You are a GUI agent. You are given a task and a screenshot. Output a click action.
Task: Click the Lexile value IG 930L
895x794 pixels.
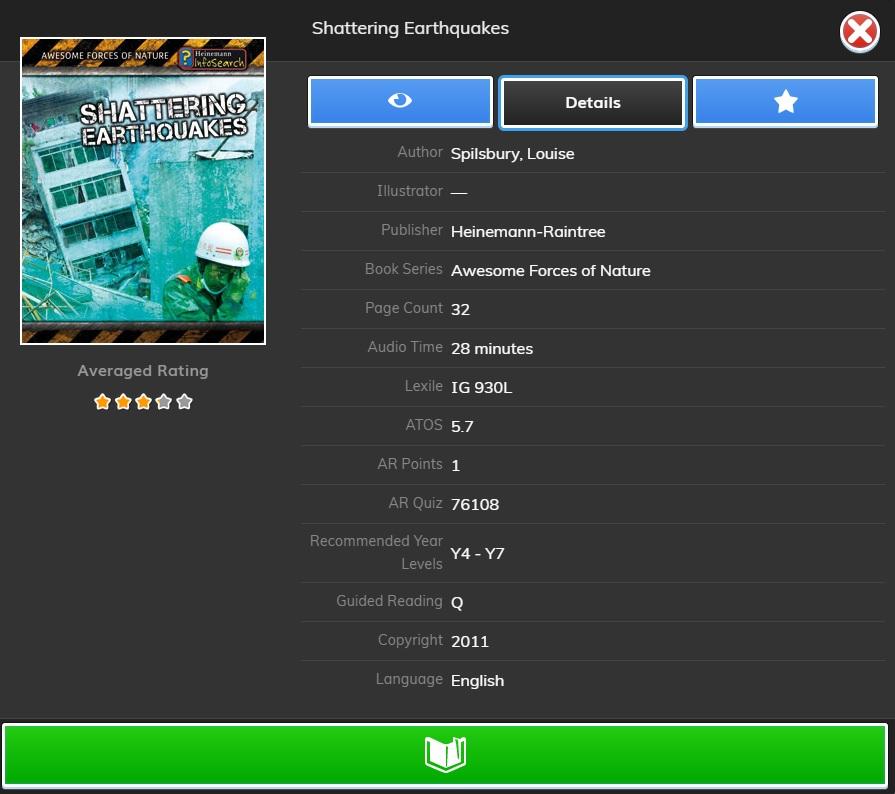481,388
